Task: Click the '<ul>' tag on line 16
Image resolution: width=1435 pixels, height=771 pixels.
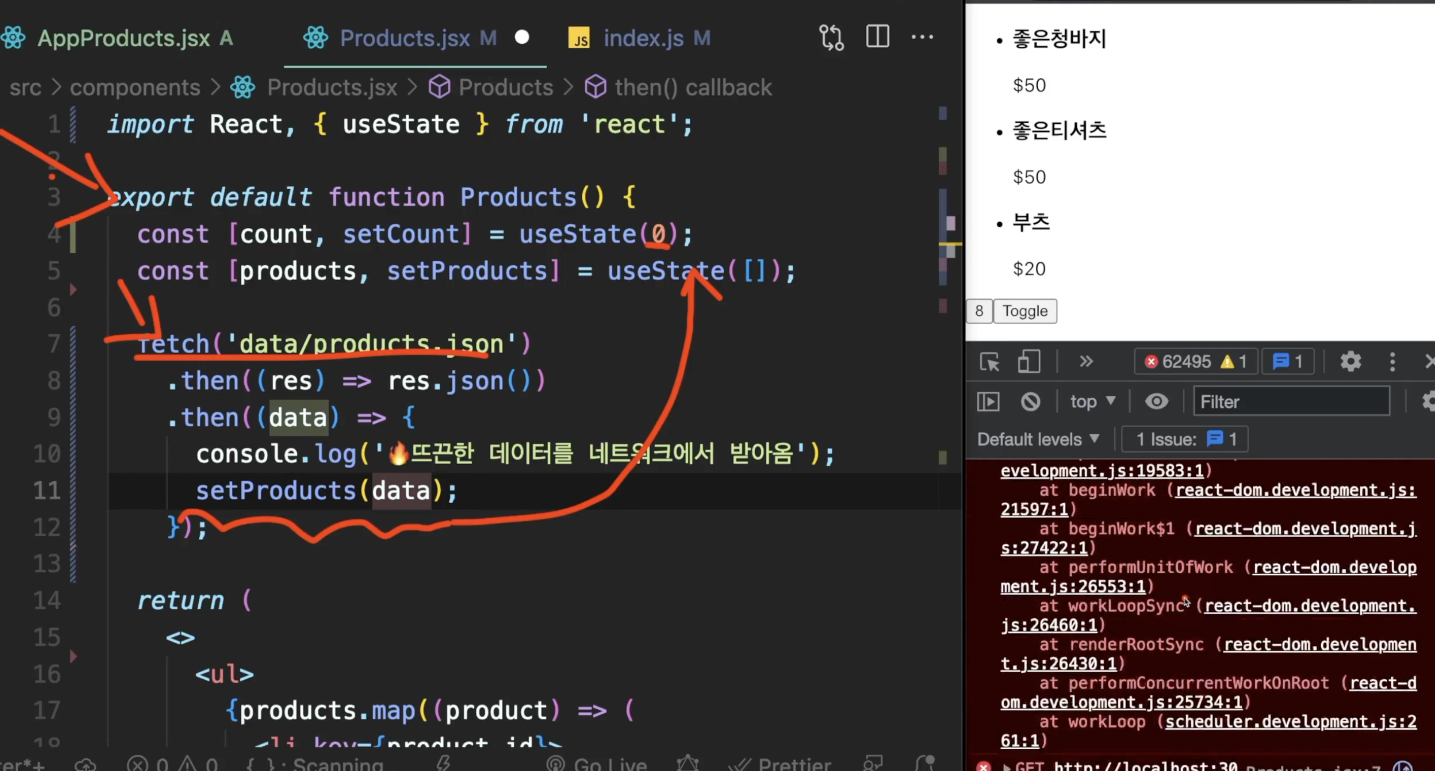Action: 225,675
